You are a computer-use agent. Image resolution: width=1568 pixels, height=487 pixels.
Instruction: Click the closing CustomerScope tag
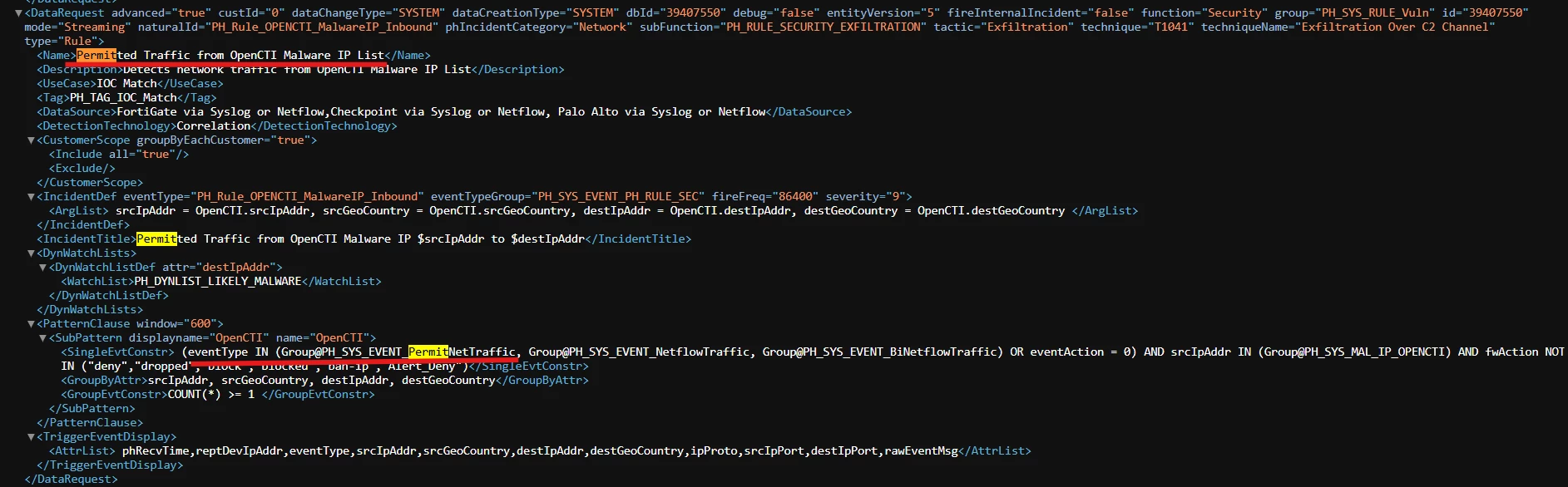click(90, 183)
